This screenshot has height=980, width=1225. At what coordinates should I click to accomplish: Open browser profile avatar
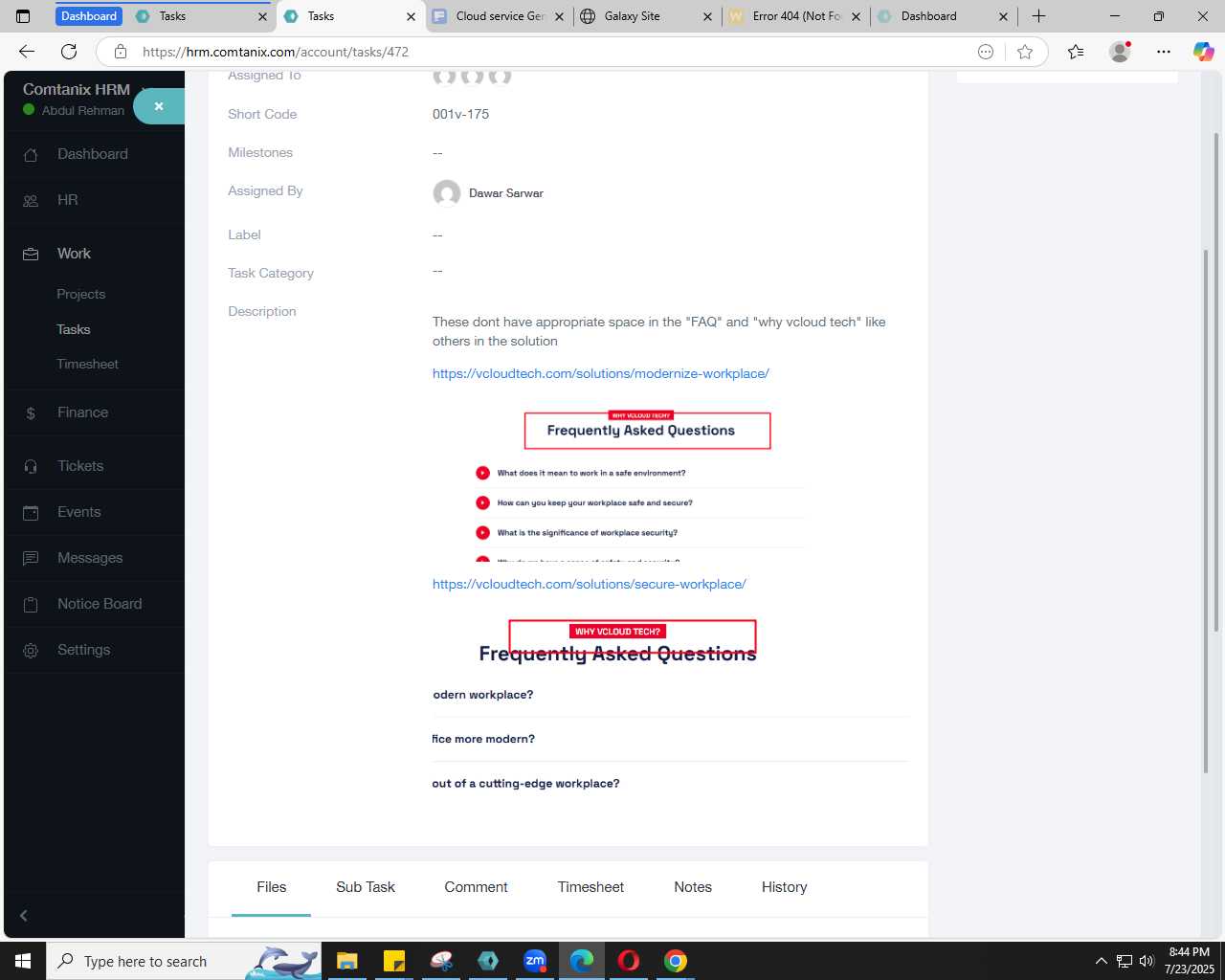point(1120,52)
